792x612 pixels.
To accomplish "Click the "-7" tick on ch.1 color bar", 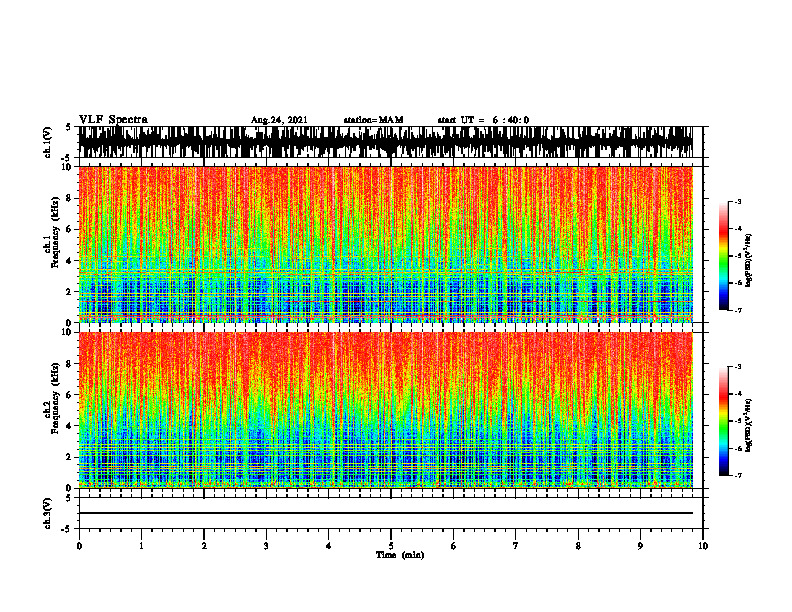I will coord(738,310).
